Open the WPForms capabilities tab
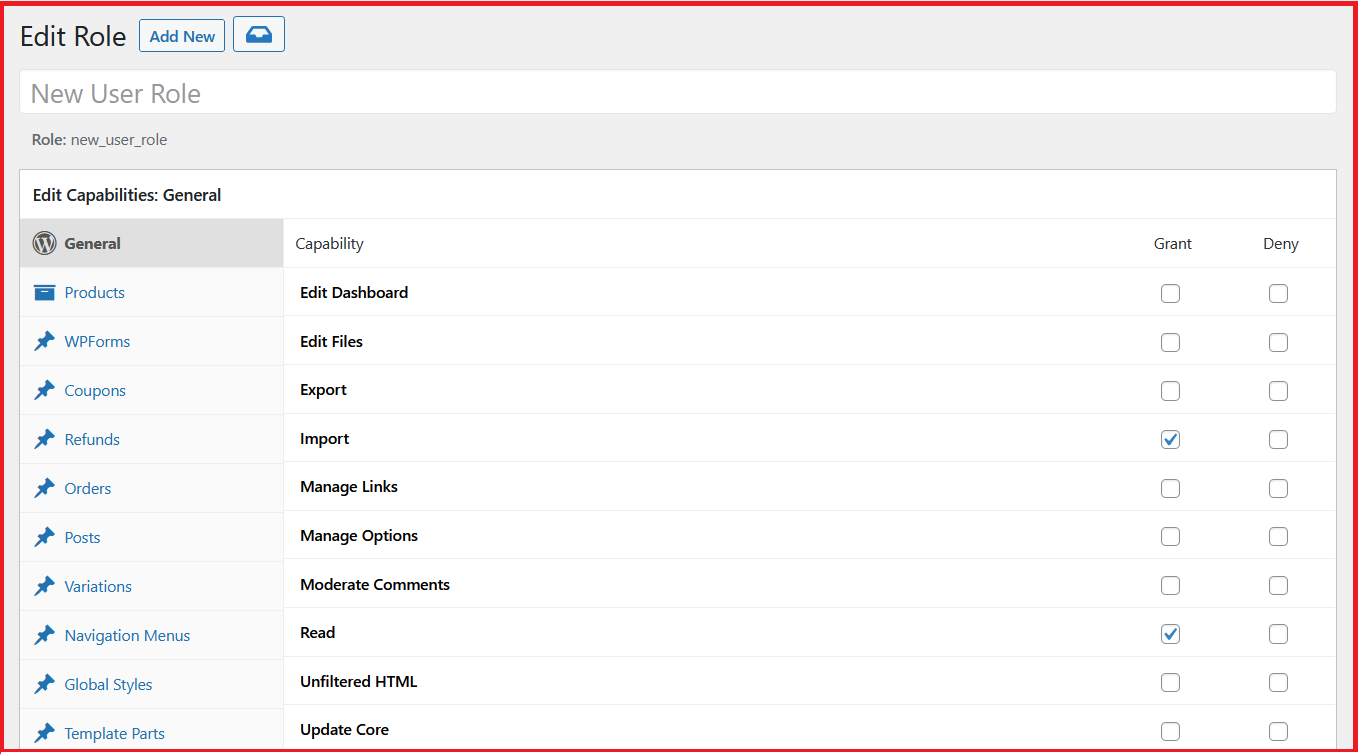The width and height of the screenshot is (1358, 755). click(x=152, y=341)
